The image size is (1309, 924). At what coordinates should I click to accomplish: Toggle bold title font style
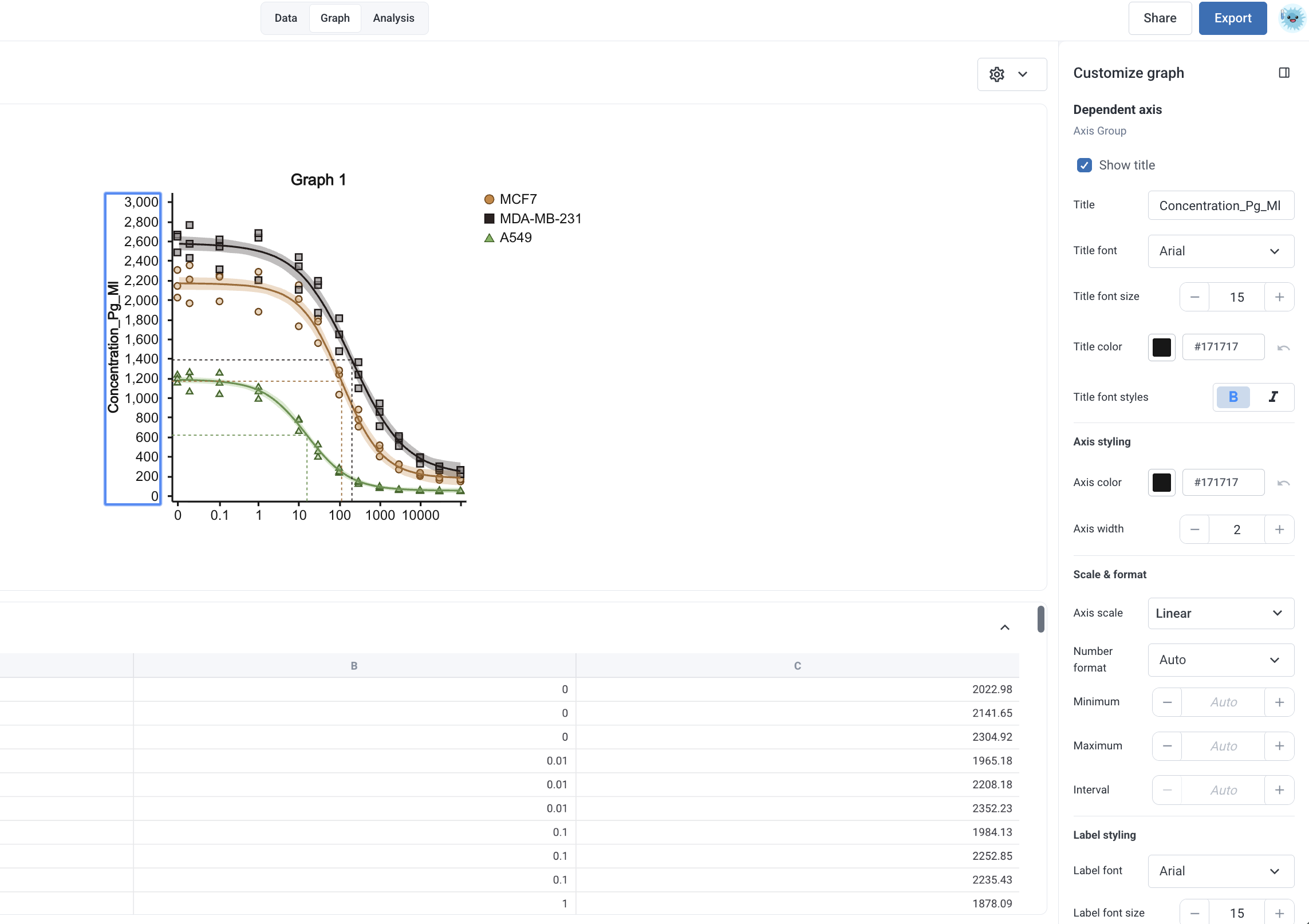(x=1233, y=397)
